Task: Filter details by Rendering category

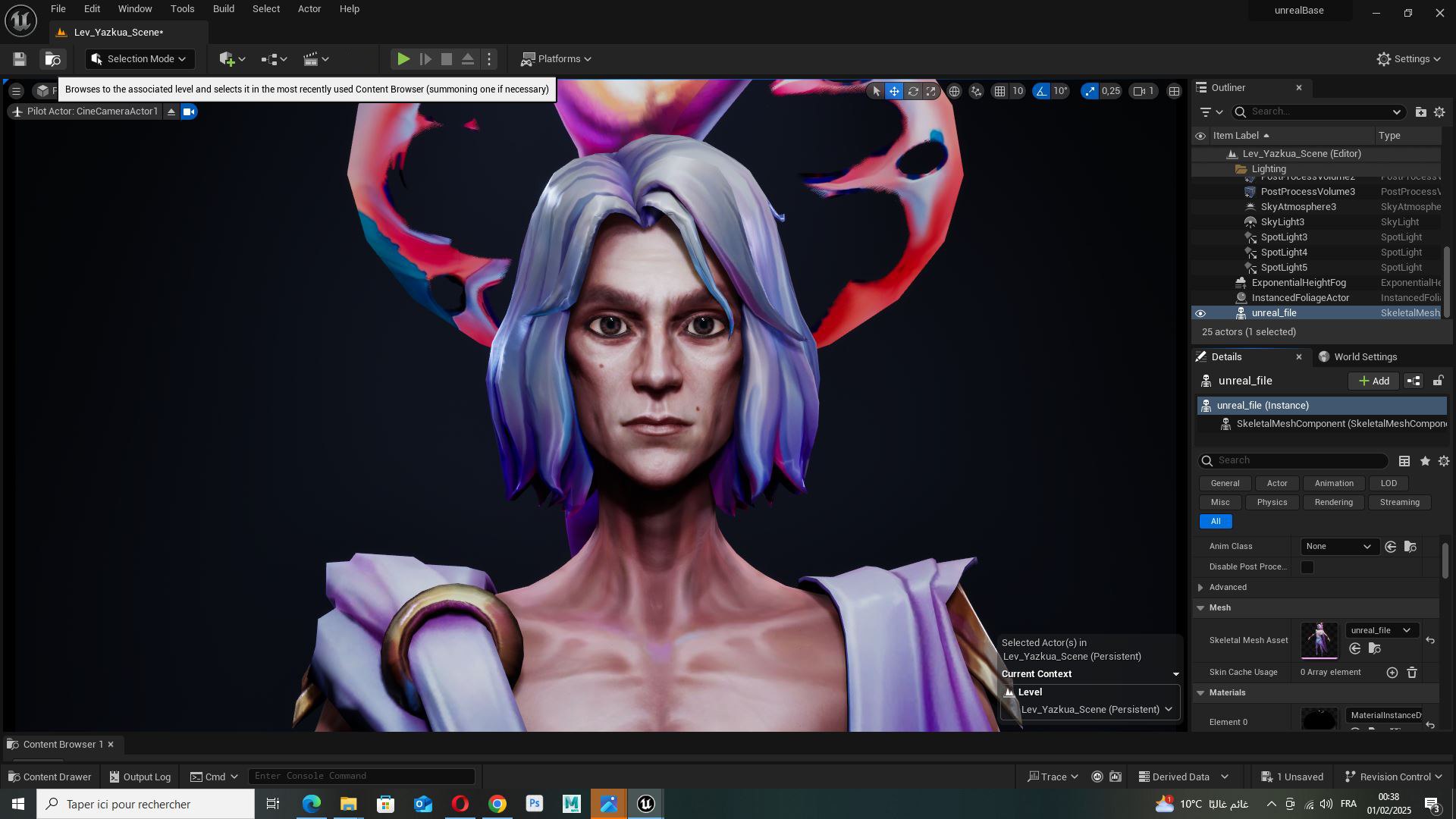Action: [1333, 503]
